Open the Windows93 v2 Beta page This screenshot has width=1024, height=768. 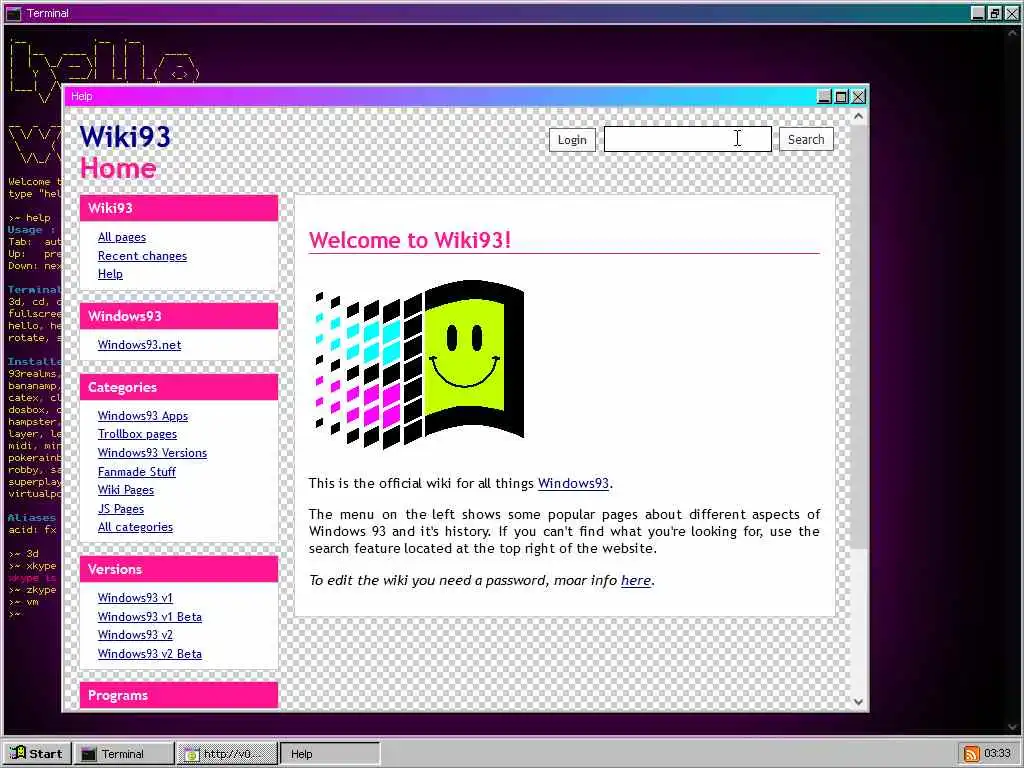(150, 654)
